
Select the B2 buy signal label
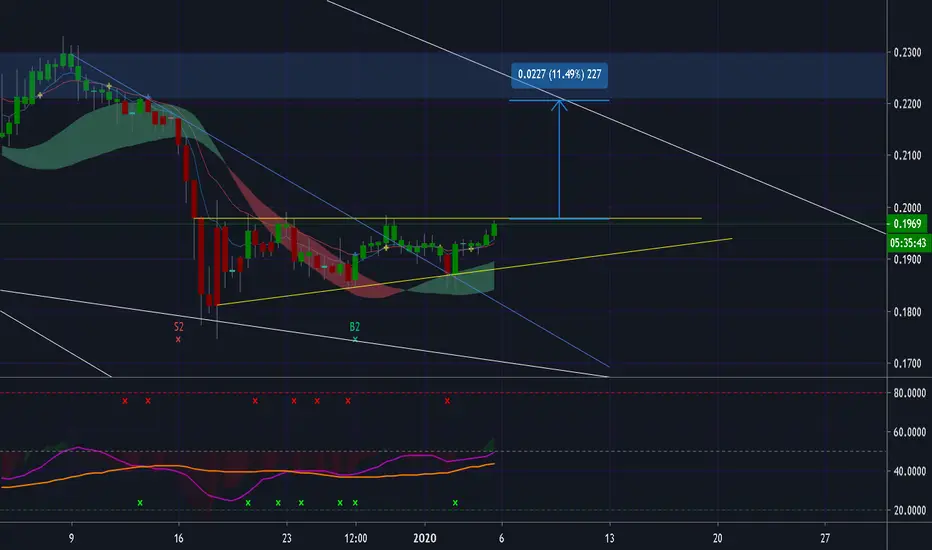click(x=354, y=327)
